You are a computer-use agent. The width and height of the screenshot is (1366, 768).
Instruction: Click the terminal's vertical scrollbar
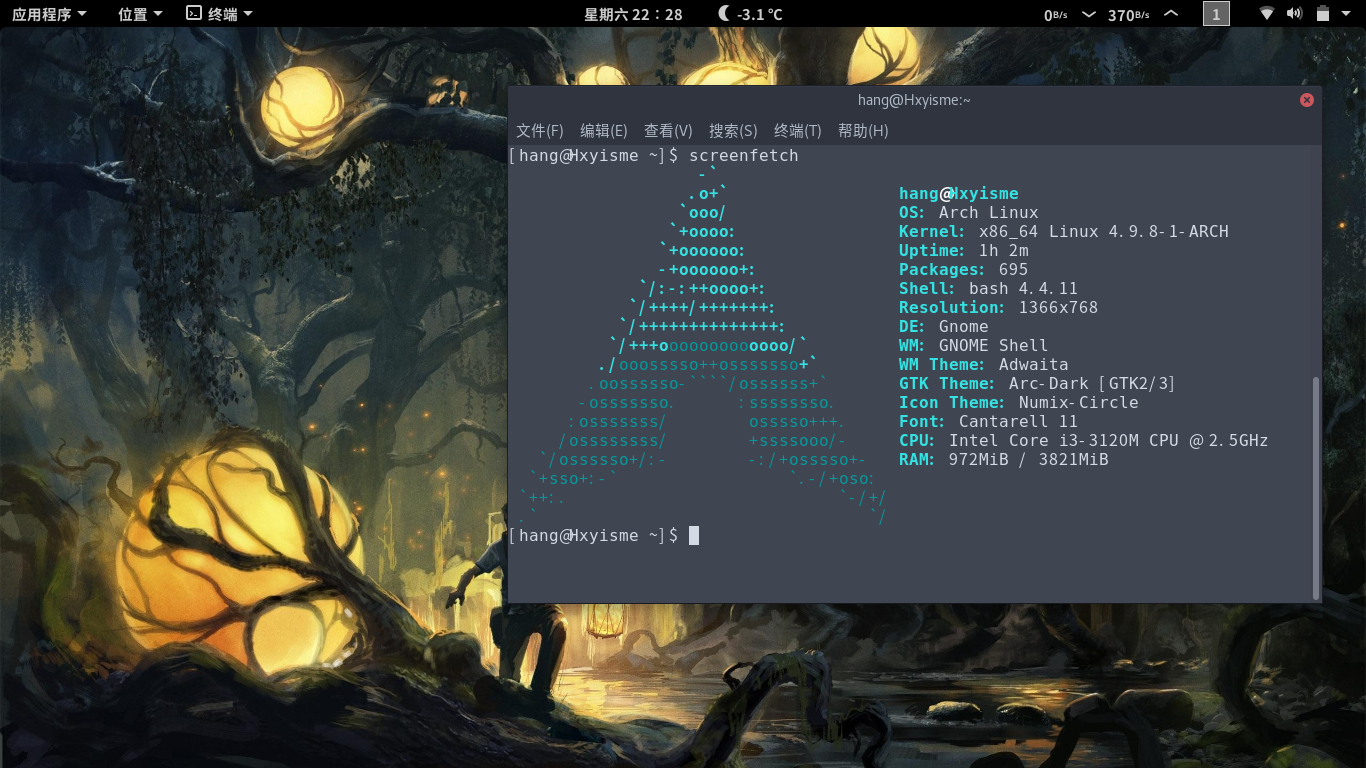(x=1316, y=487)
